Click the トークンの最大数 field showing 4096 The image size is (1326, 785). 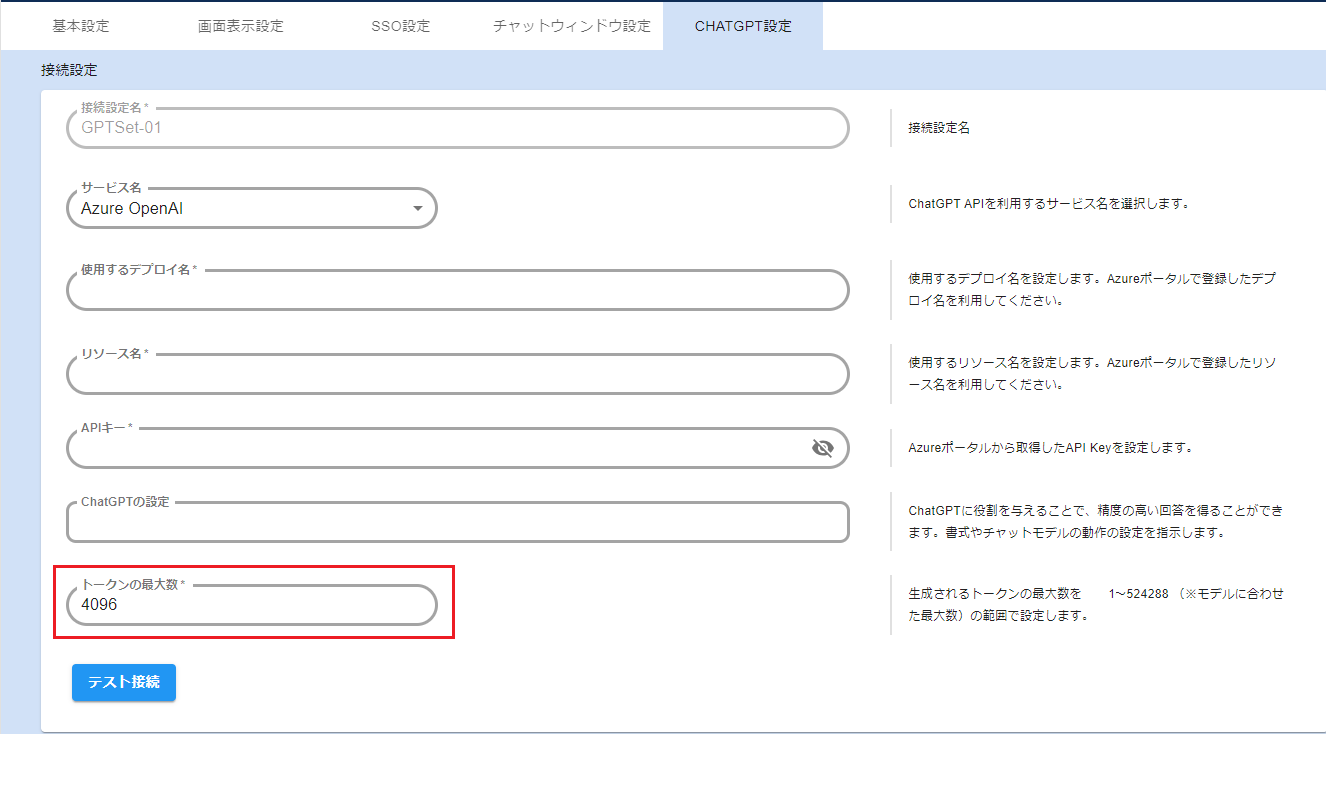pyautogui.click(x=251, y=605)
